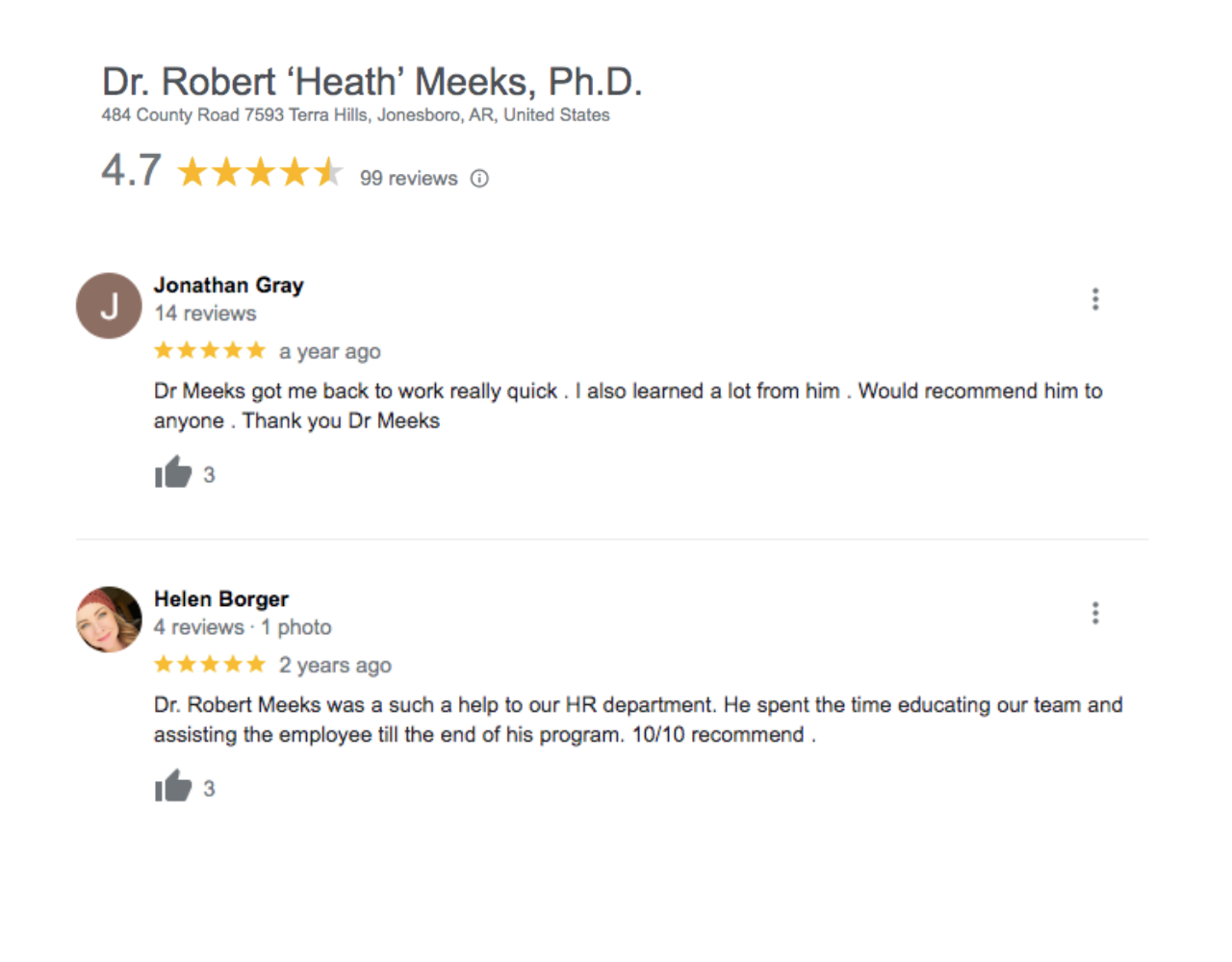Click the 'a year ago' timestamp
This screenshot has height=962, width=1232.
330,352
